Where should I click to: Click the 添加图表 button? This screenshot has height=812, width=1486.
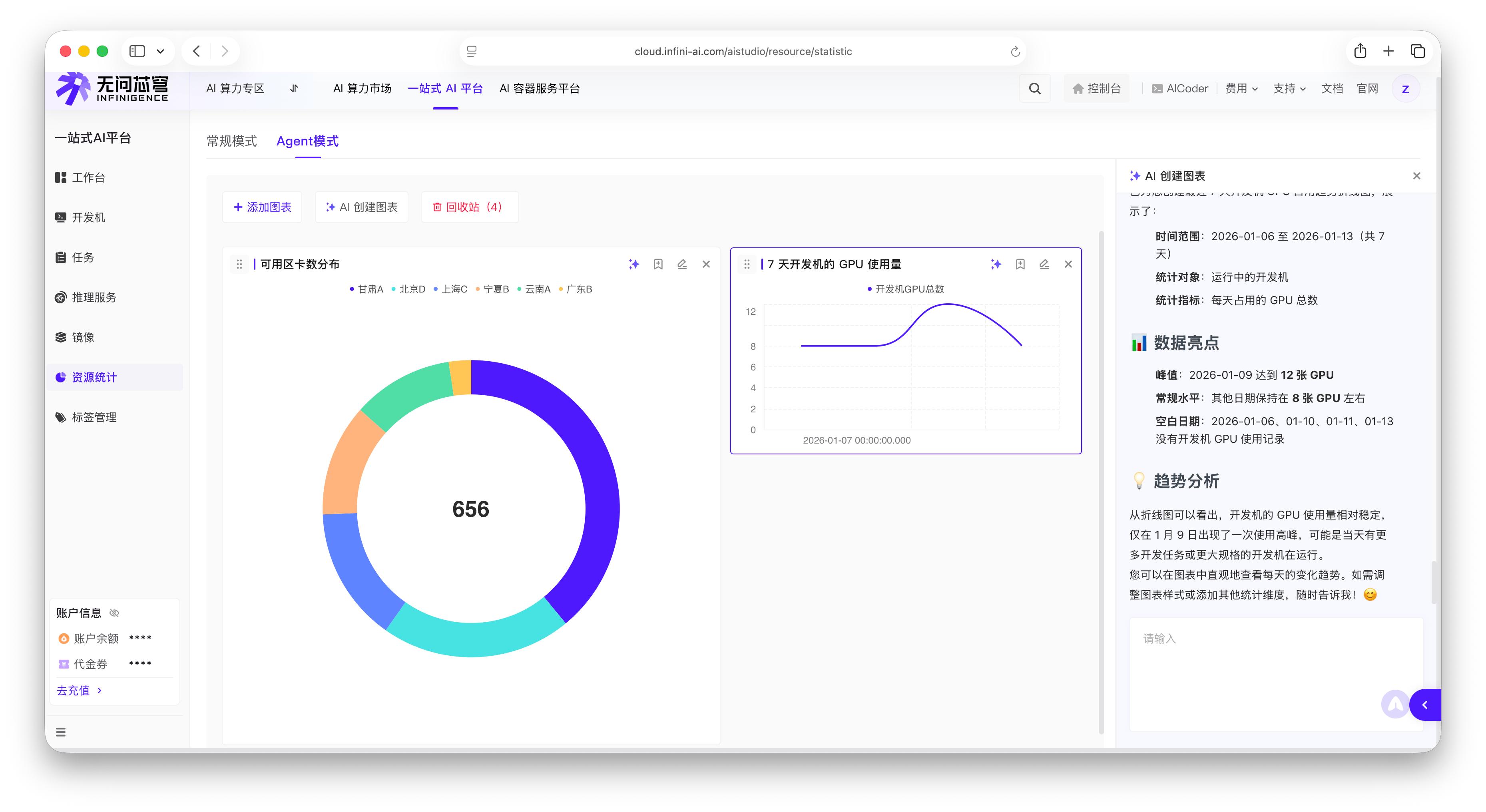[x=263, y=207]
